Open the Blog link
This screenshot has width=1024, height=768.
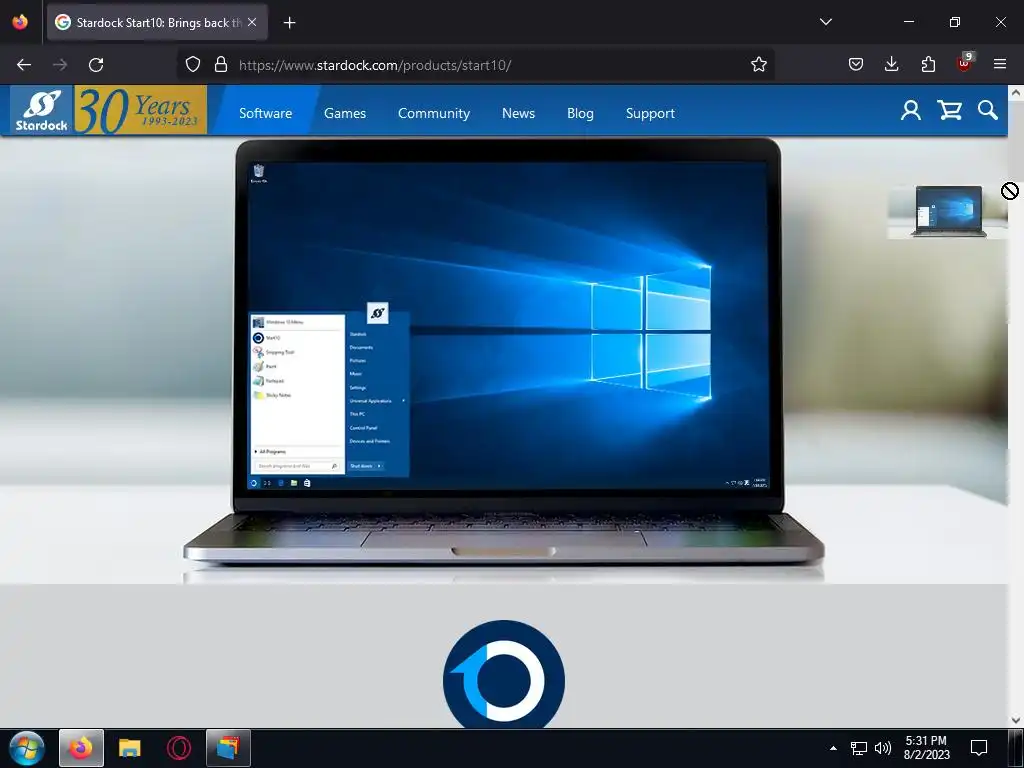580,113
